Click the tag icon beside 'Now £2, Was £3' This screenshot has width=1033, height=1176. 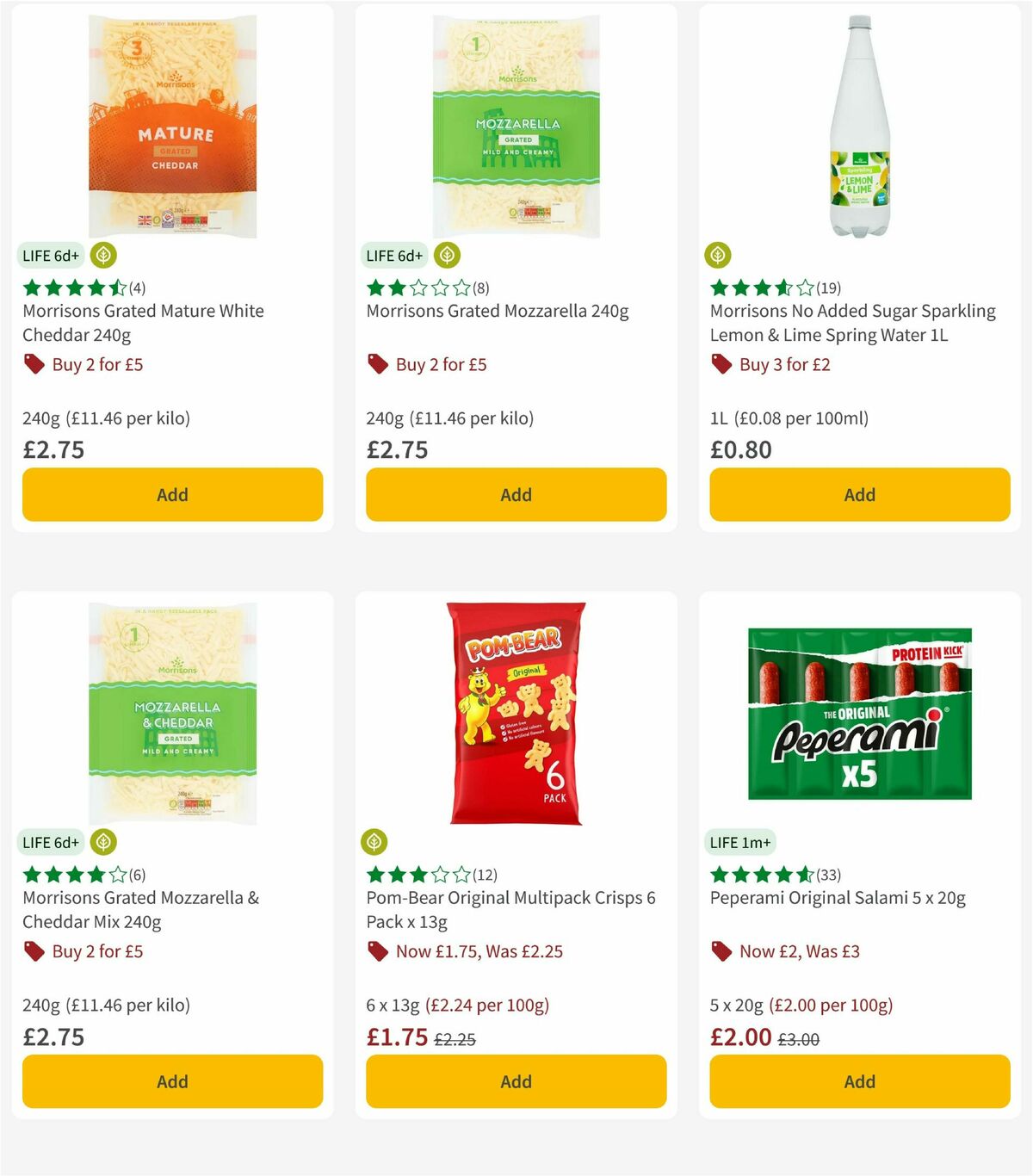coord(721,951)
